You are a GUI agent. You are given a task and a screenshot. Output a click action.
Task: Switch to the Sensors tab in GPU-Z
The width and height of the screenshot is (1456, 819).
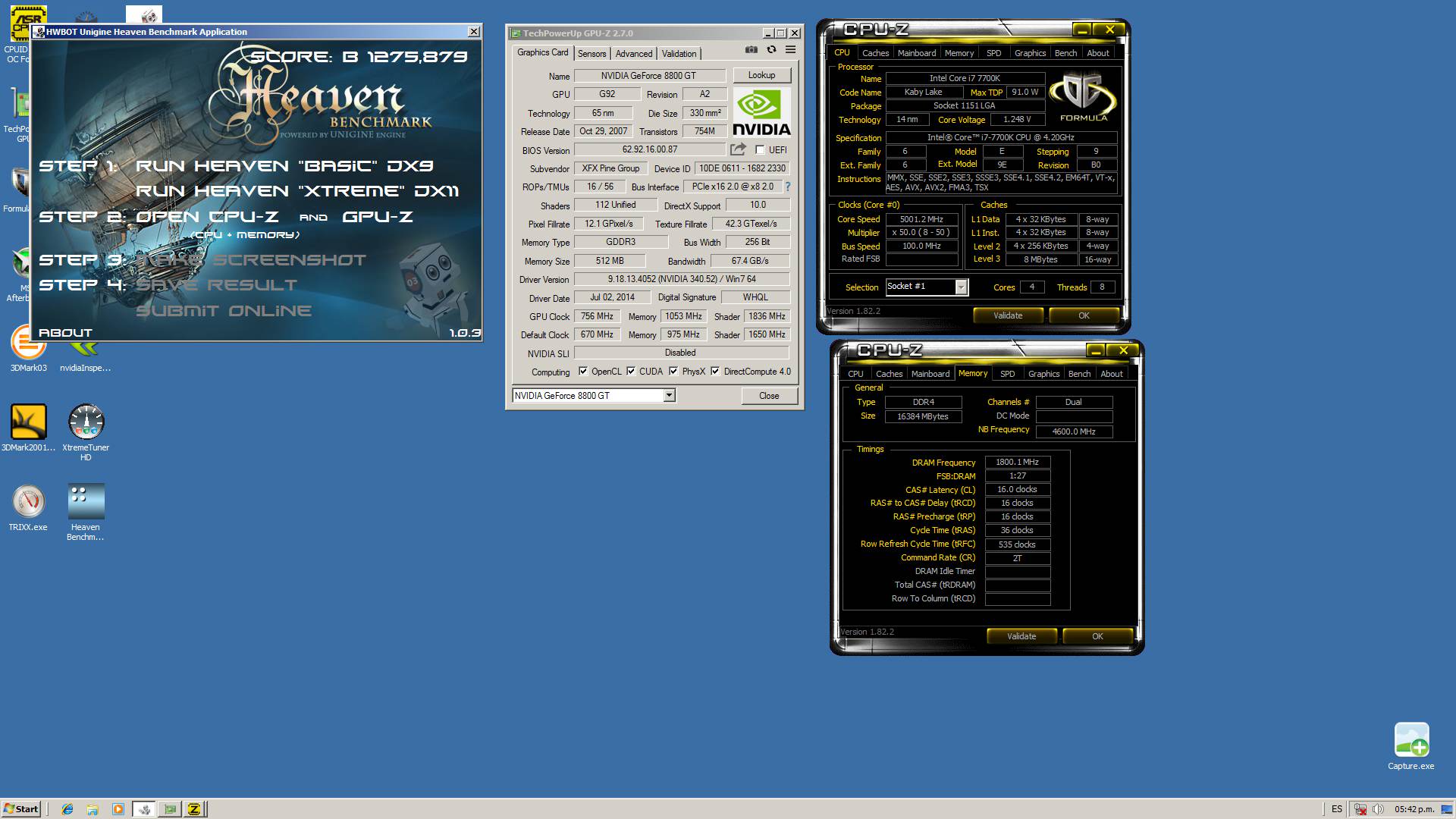point(591,54)
